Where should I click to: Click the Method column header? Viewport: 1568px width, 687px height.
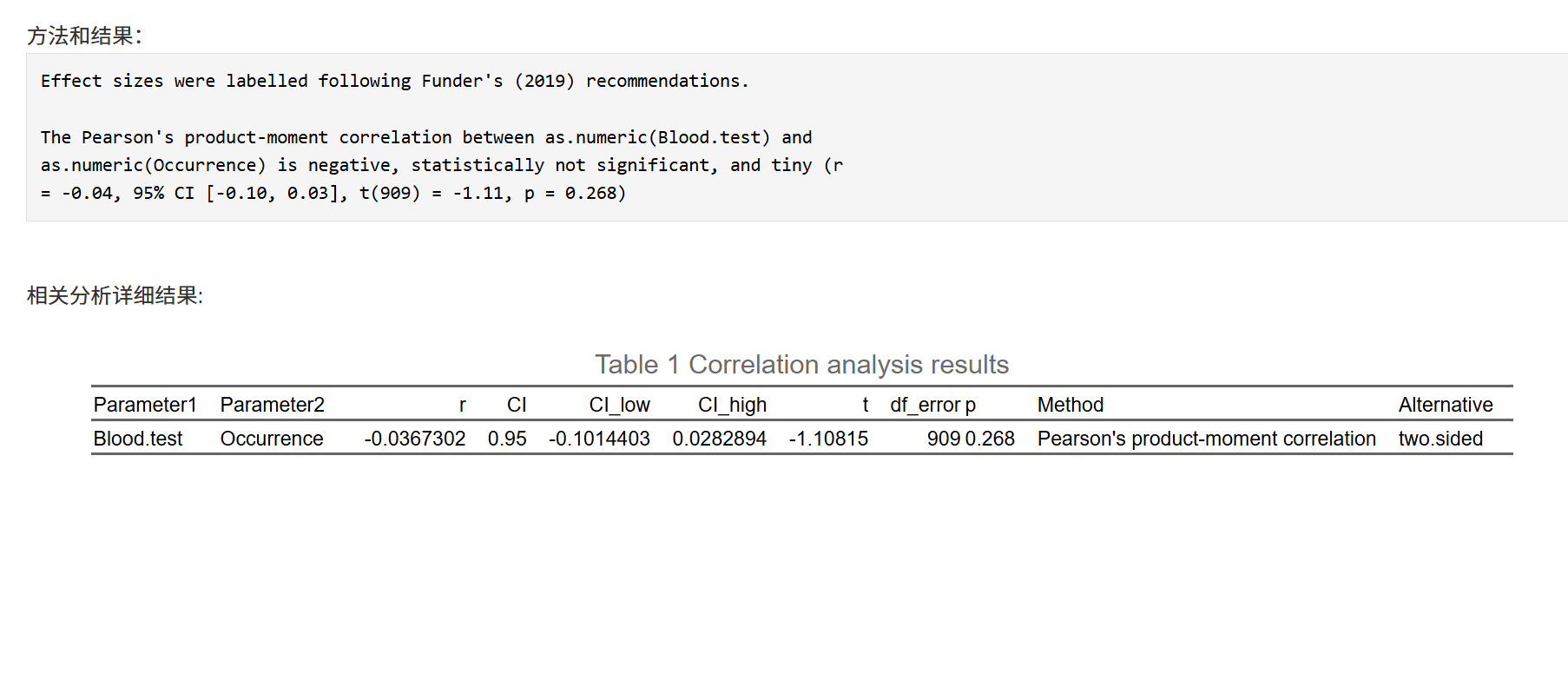1070,405
